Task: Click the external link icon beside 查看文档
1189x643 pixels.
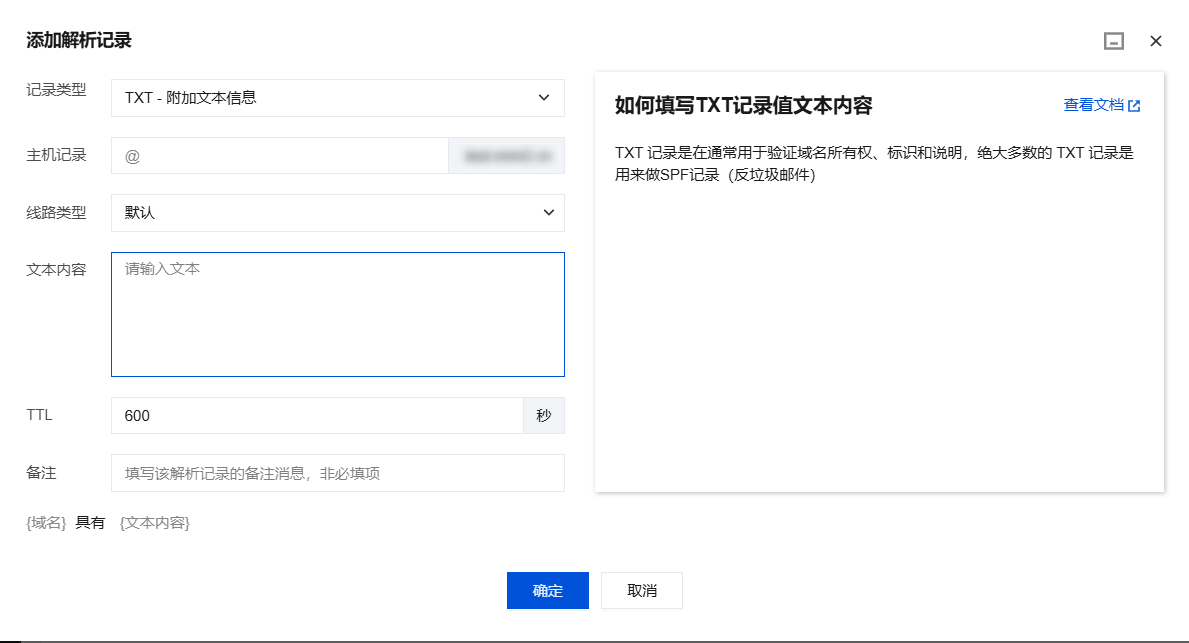Action: (x=1134, y=105)
